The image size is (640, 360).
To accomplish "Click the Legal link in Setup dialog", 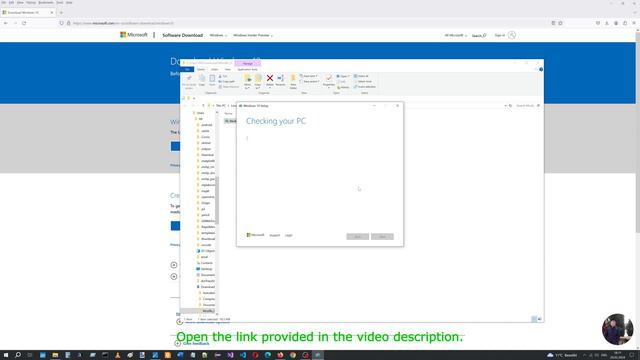I will click(289, 236).
